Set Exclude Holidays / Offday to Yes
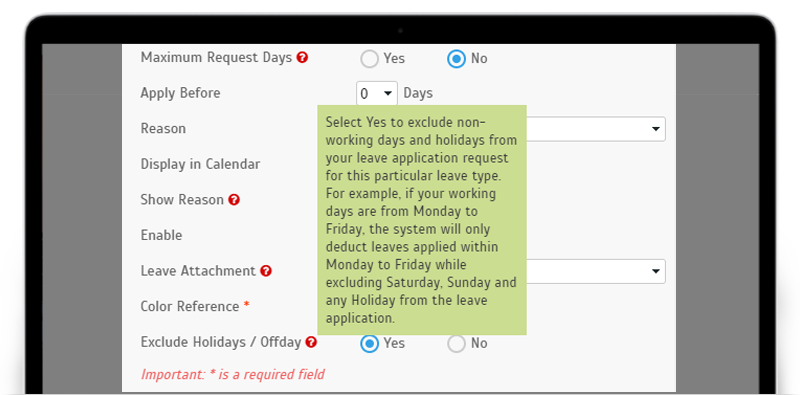Screen dimensions: 800x395 pyautogui.click(x=369, y=343)
